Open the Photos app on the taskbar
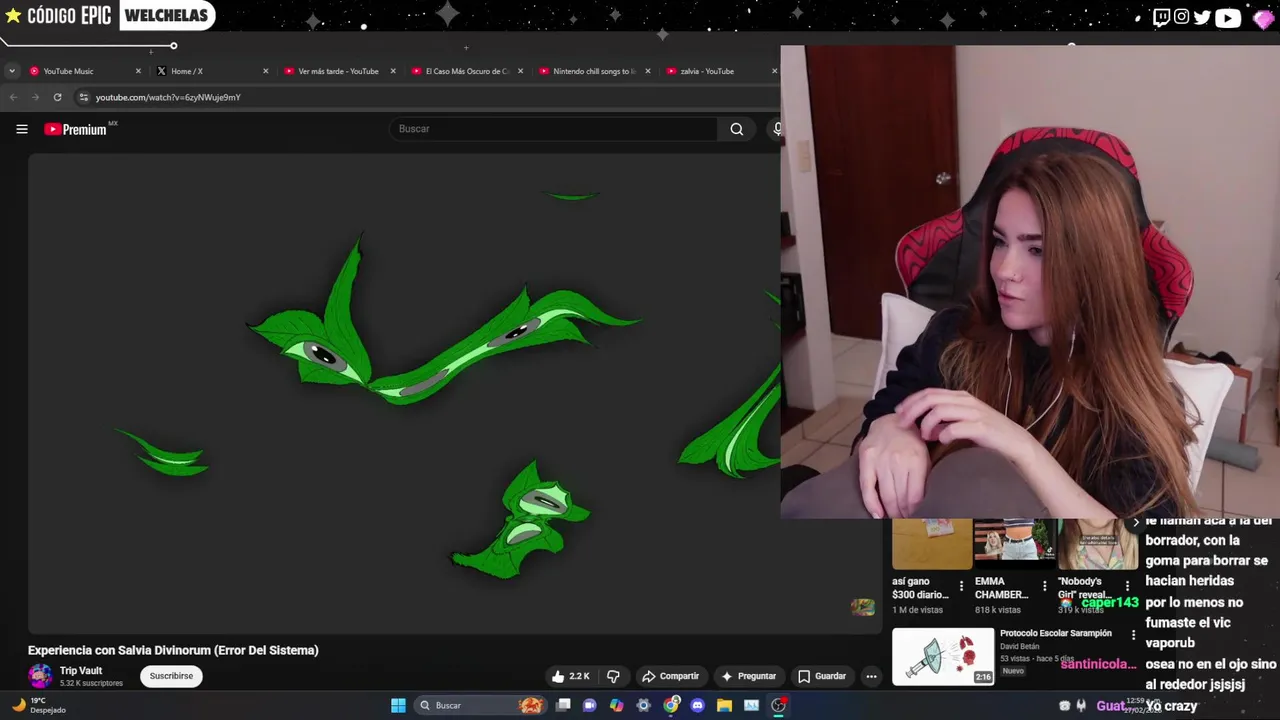 (751, 705)
